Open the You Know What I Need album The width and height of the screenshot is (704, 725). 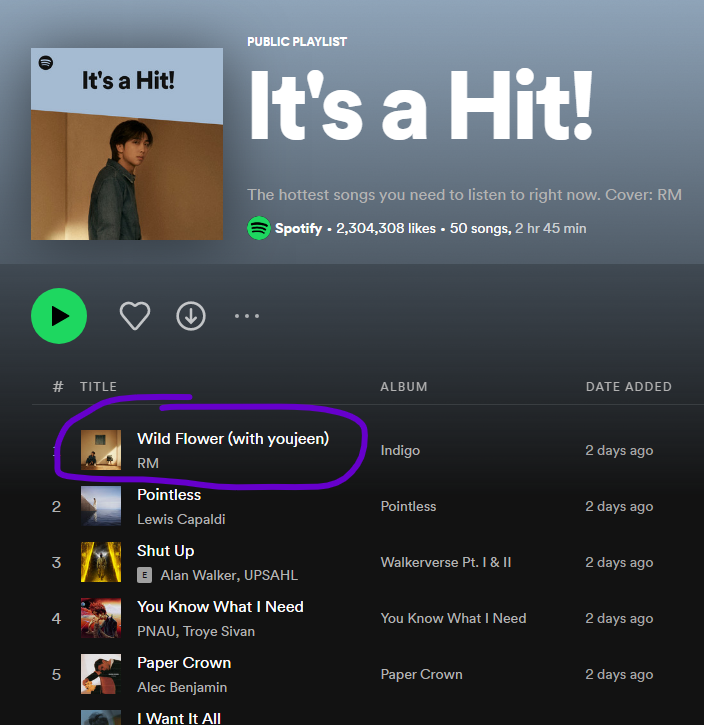(453, 618)
